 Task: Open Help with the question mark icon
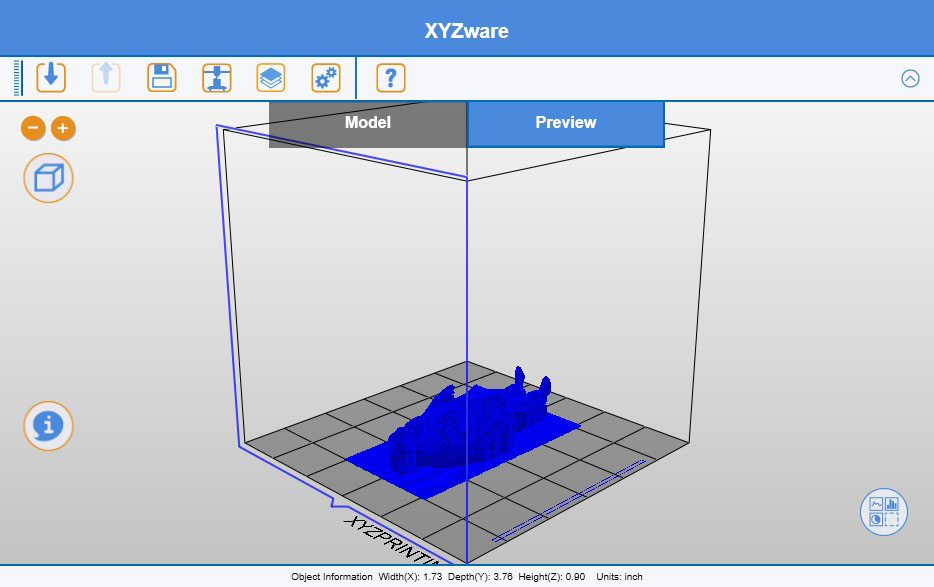pos(391,77)
